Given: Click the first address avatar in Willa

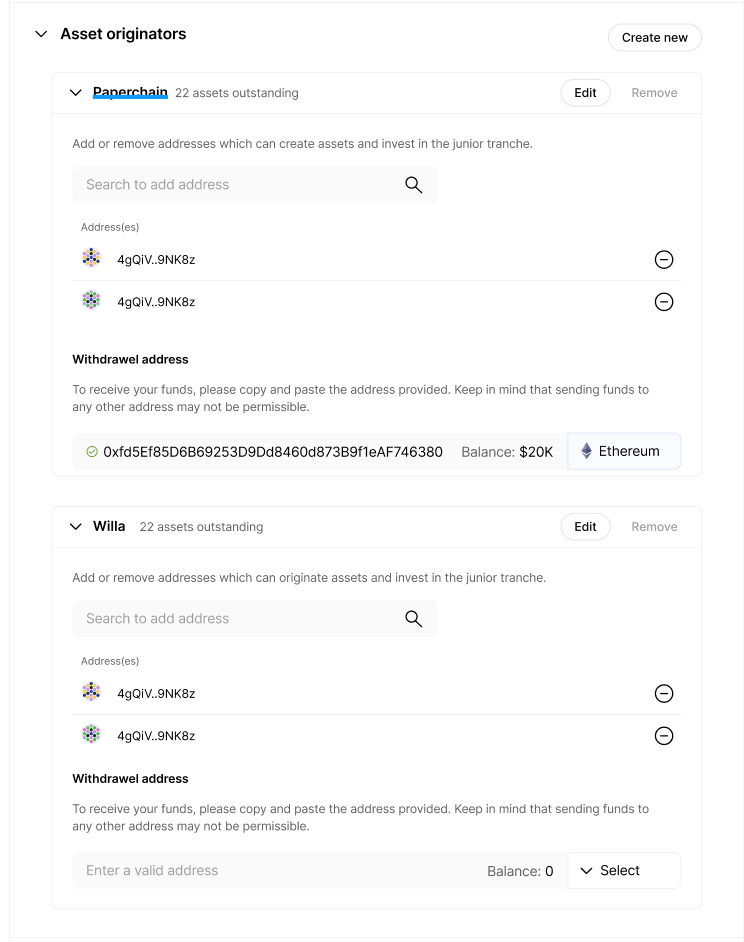Looking at the screenshot, I should (91, 691).
